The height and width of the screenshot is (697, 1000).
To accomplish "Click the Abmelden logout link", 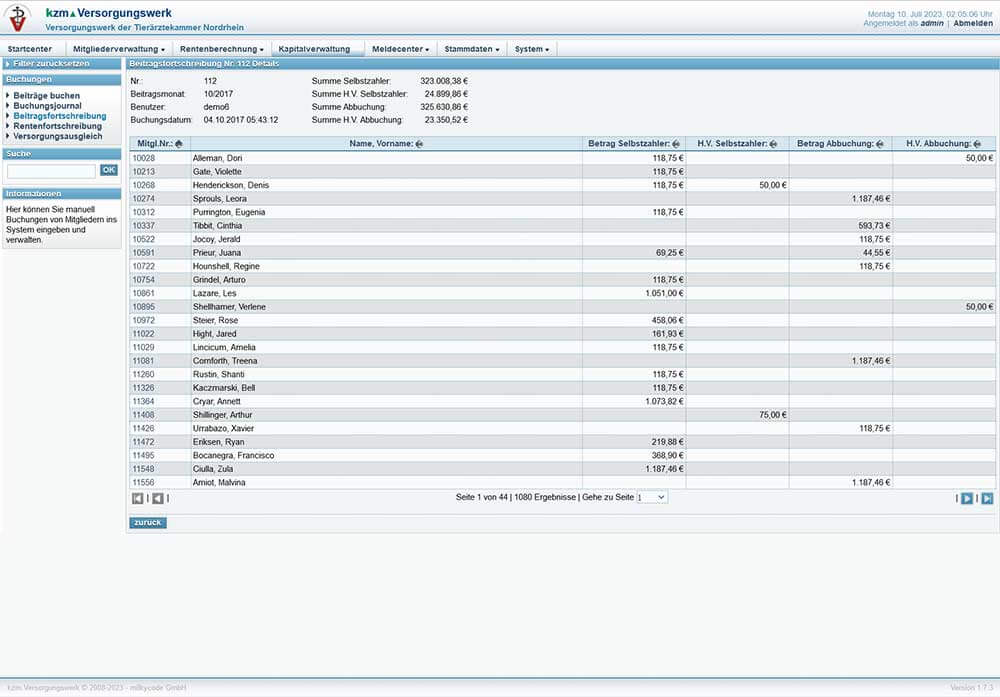I will [x=973, y=23].
